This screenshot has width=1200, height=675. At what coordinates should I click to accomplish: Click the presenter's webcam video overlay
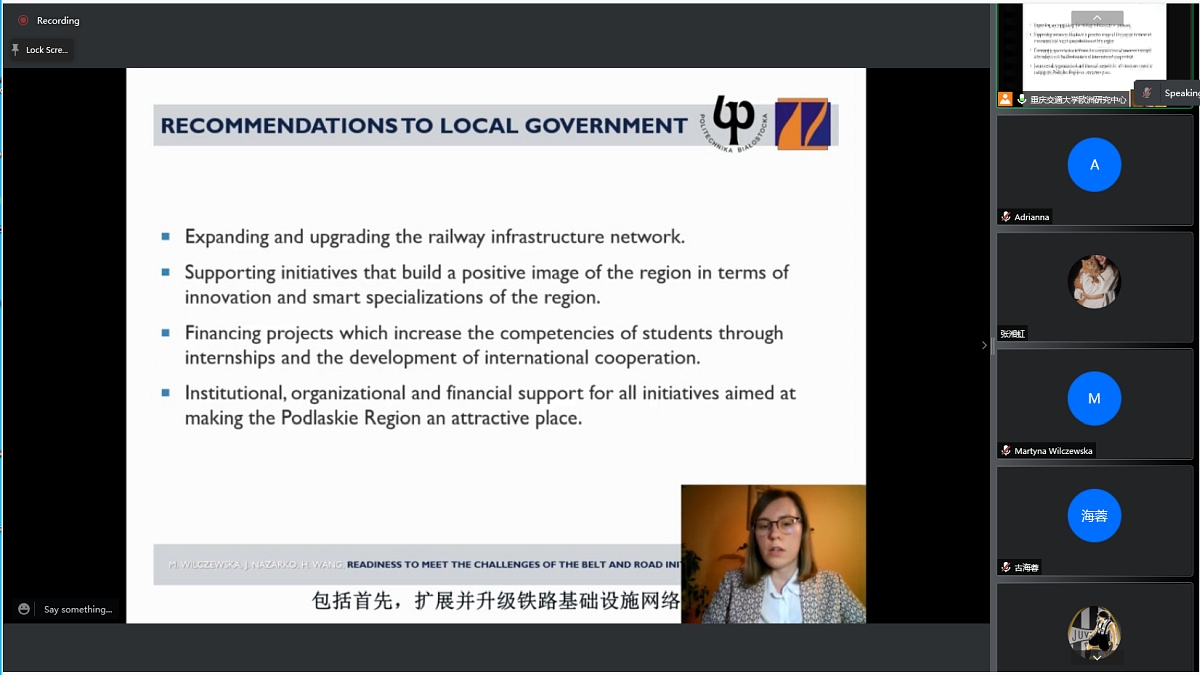773,554
